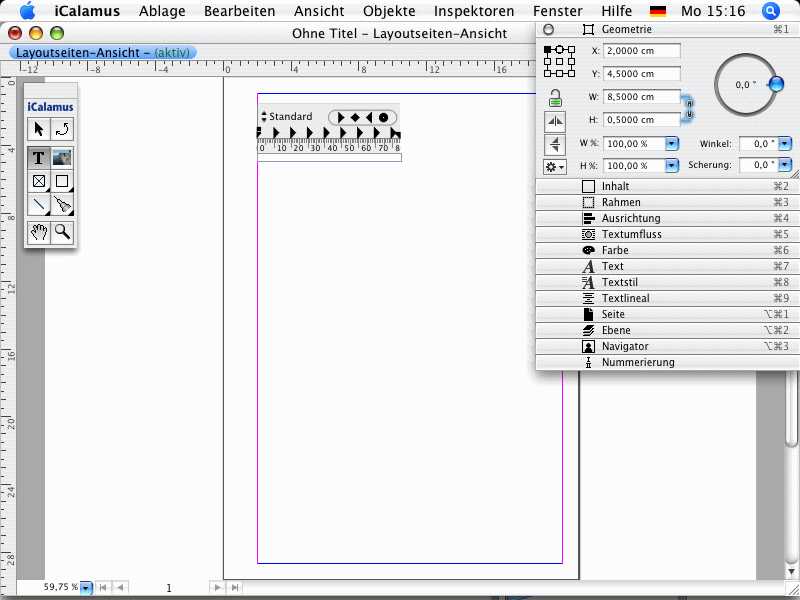Open the Objekte menu
Viewport: 800px width, 600px height.
tap(389, 11)
